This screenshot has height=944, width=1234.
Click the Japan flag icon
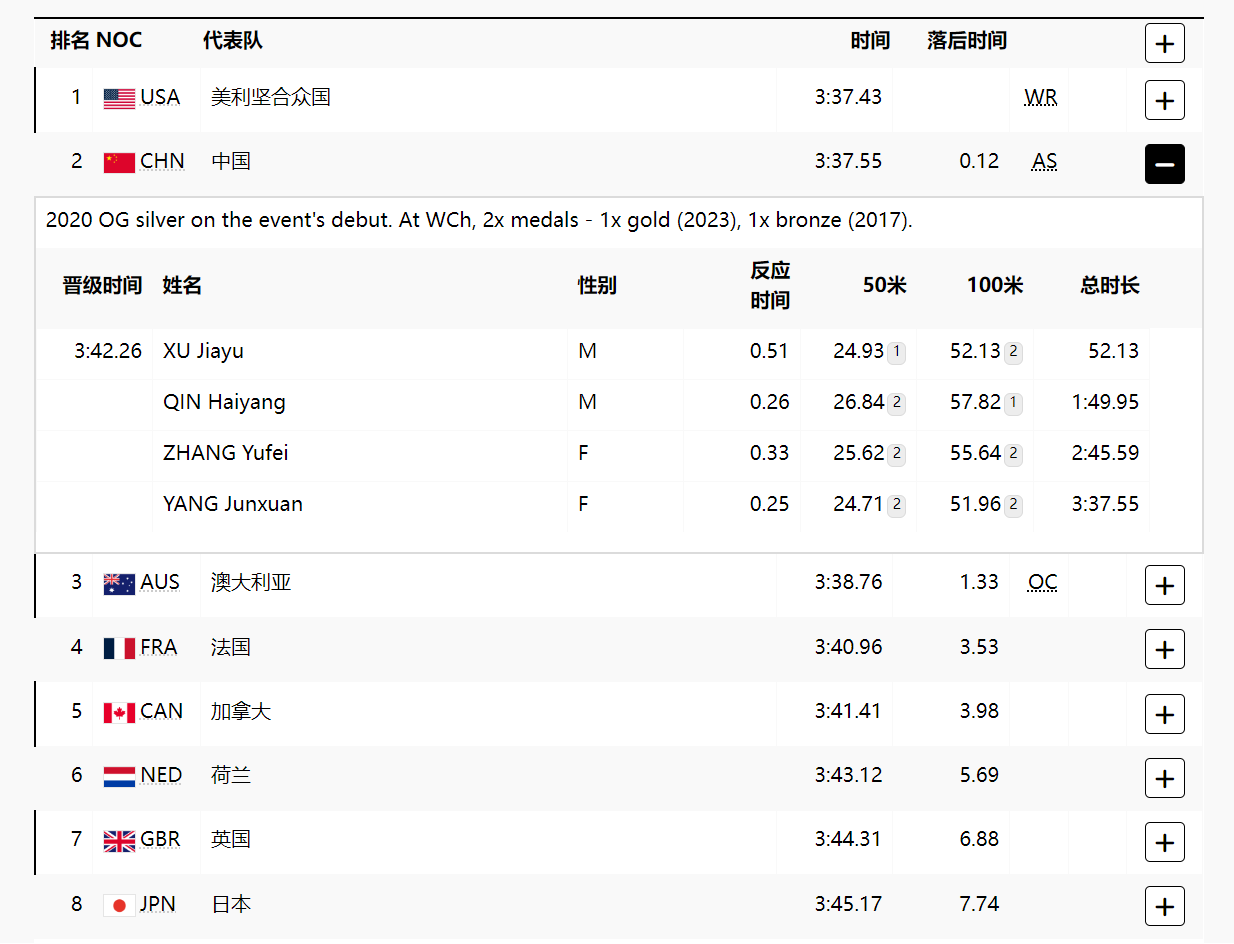pyautogui.click(x=118, y=904)
